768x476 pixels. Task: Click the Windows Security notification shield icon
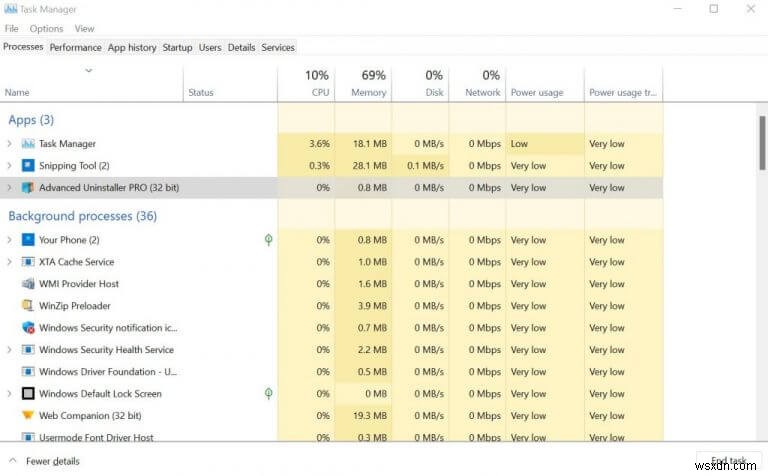tap(28, 328)
